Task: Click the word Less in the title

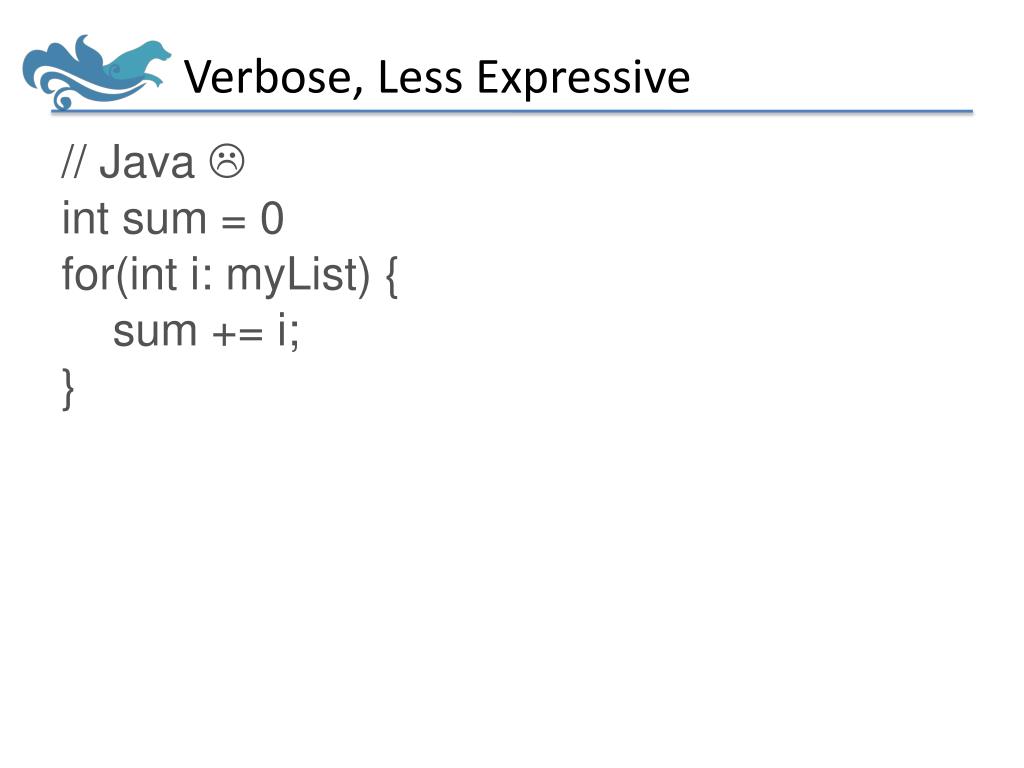Action: click(421, 77)
